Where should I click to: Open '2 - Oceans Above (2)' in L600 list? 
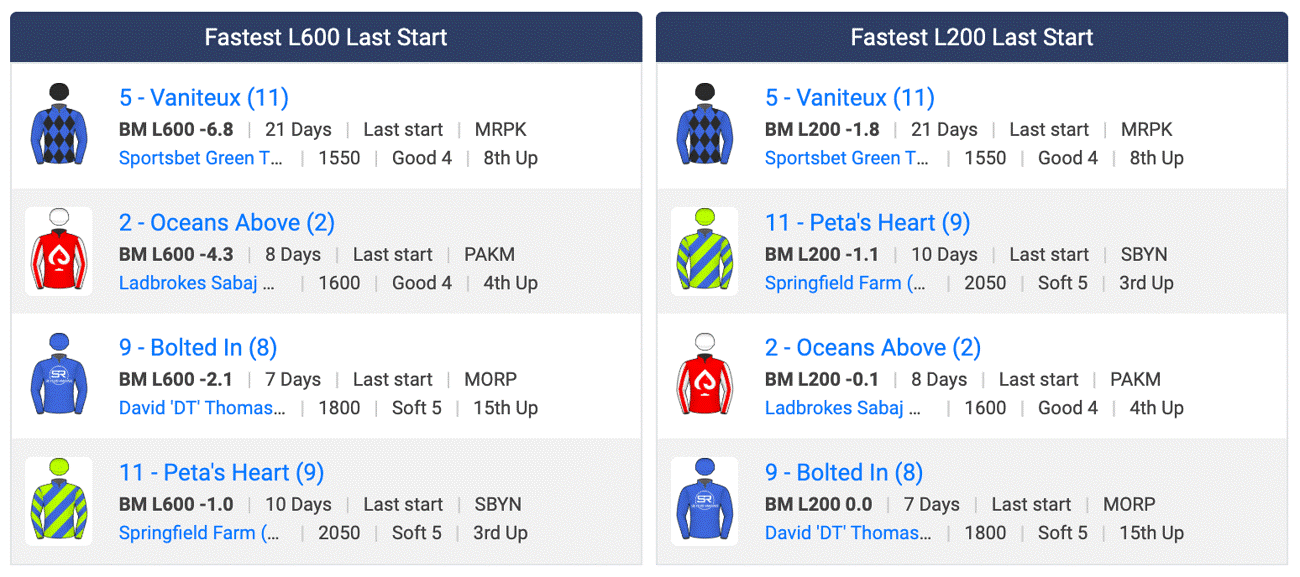tap(227, 223)
